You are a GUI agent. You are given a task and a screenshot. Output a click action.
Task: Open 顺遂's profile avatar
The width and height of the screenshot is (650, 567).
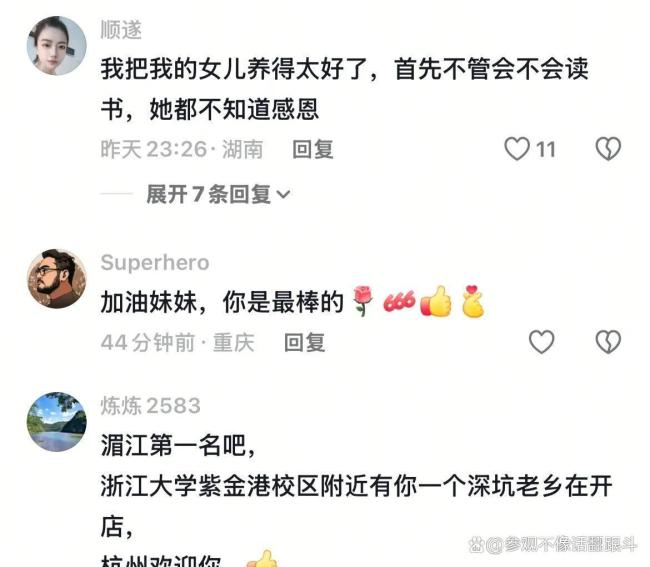pos(57,46)
